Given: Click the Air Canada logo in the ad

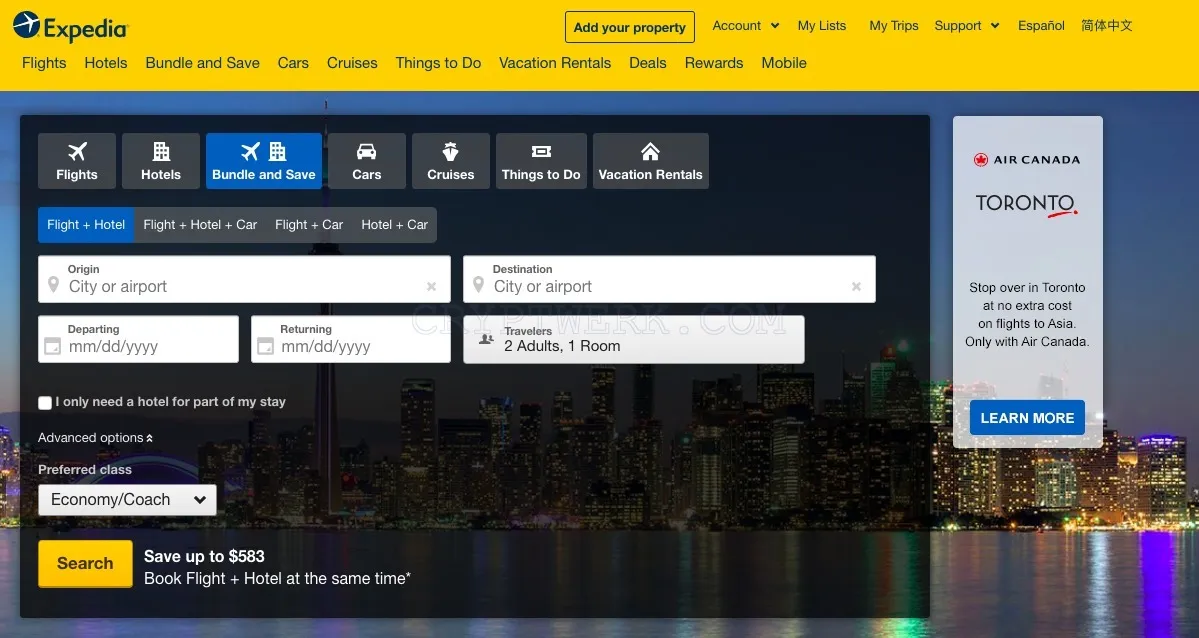Looking at the screenshot, I should point(1027,160).
